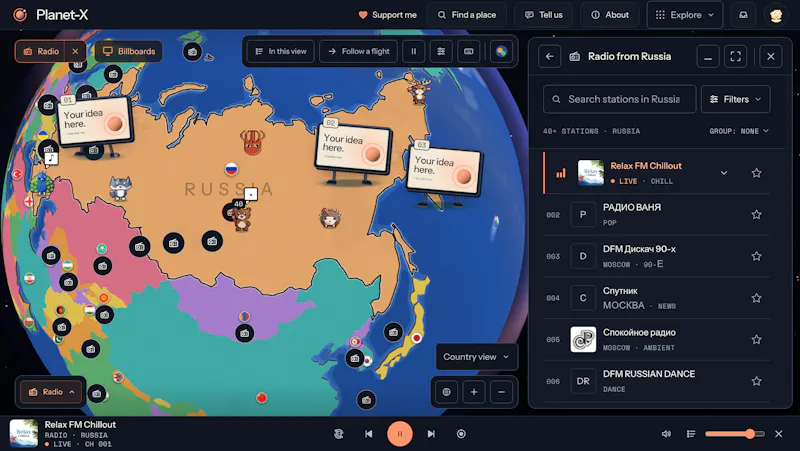The height and width of the screenshot is (451, 800).
Task: Show stations In this view
Action: (x=281, y=51)
